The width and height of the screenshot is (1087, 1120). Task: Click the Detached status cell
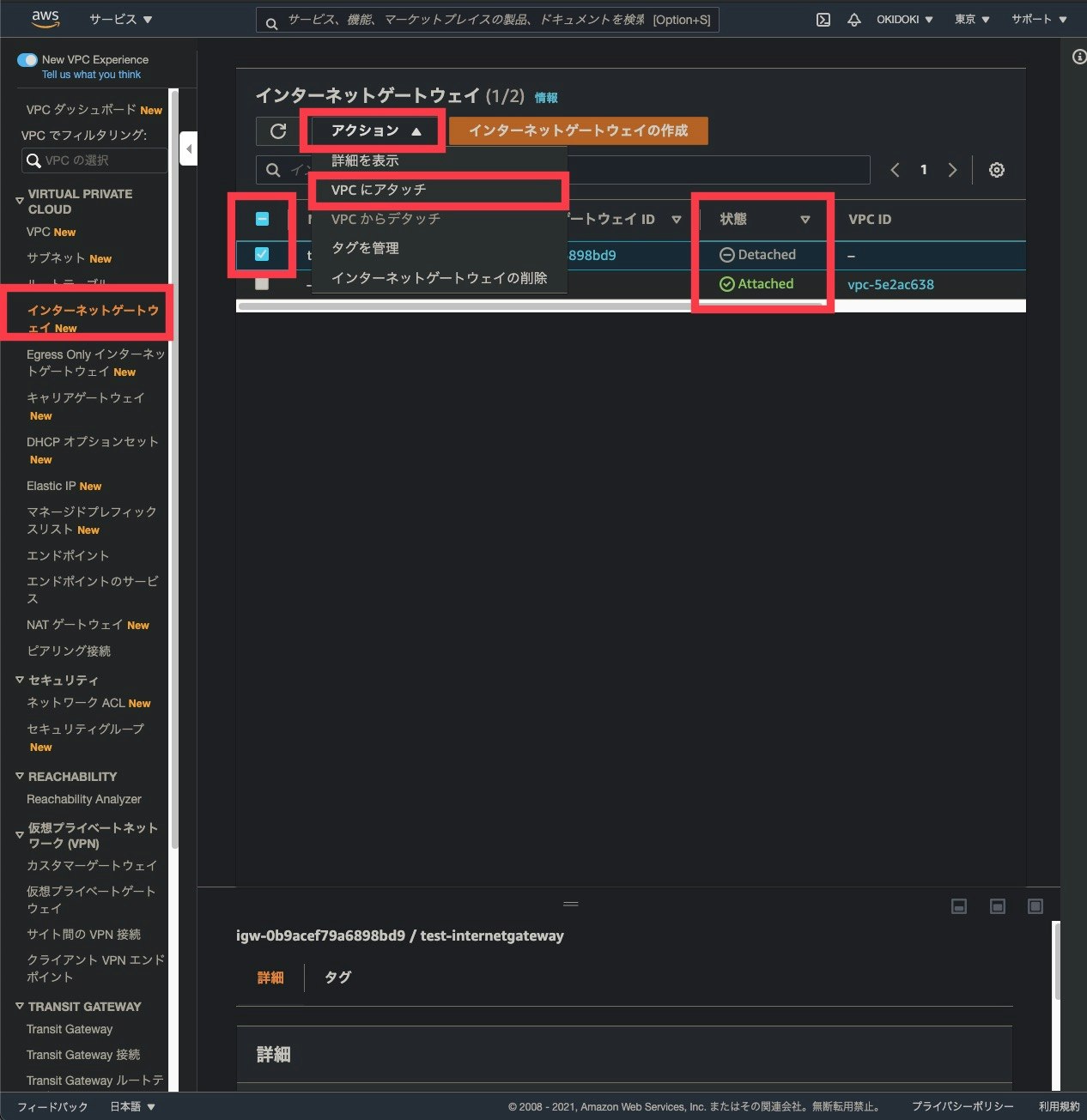click(x=757, y=255)
